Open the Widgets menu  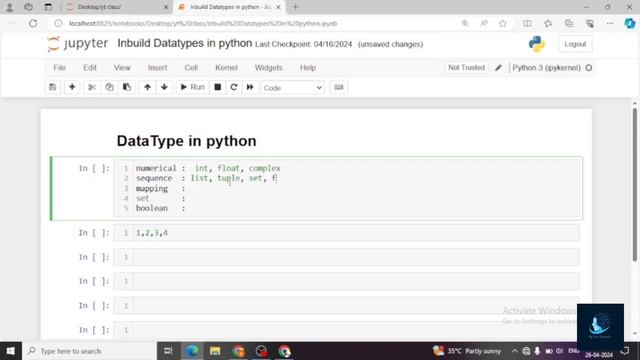(x=269, y=68)
